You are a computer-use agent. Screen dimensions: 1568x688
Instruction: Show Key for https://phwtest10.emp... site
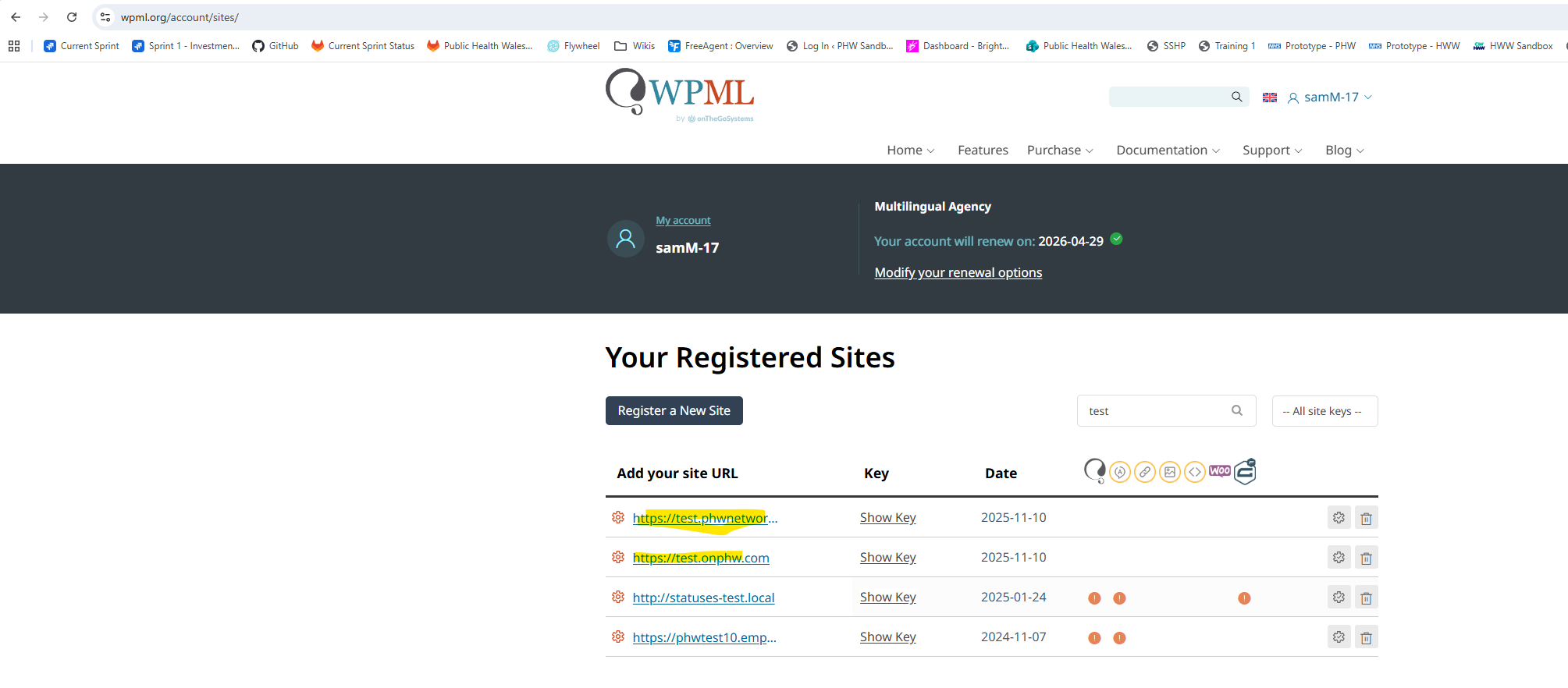888,637
